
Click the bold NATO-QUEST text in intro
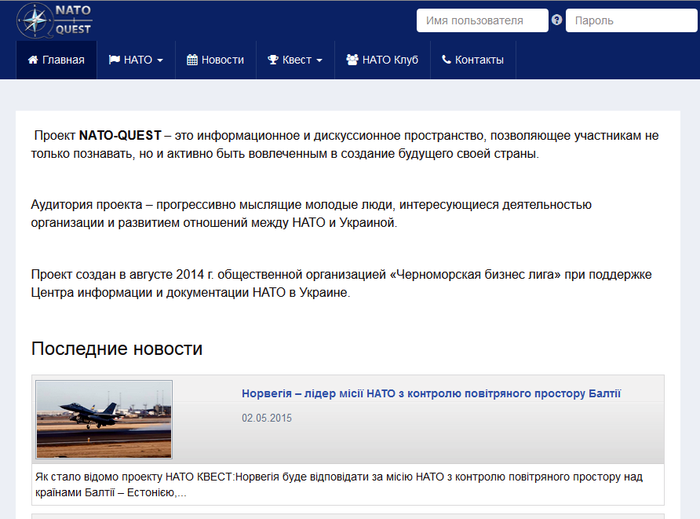120,135
